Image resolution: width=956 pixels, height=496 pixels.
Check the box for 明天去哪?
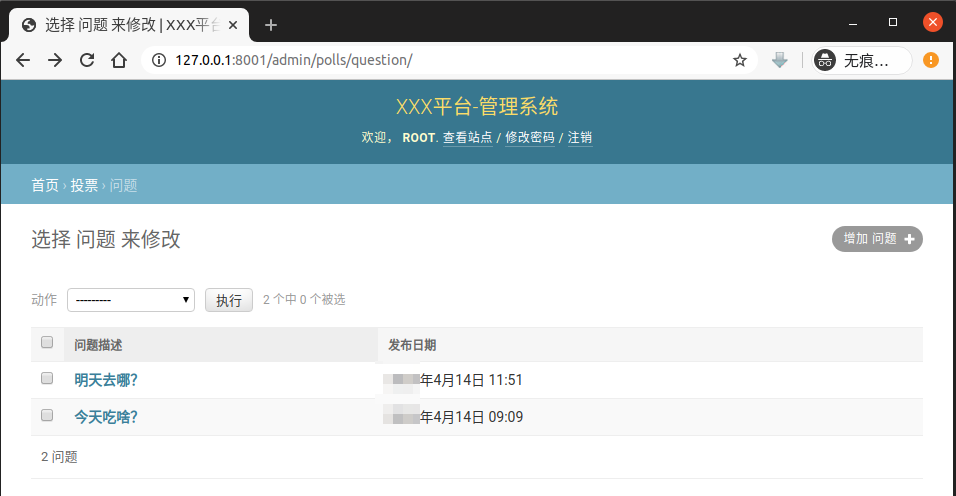(x=47, y=379)
